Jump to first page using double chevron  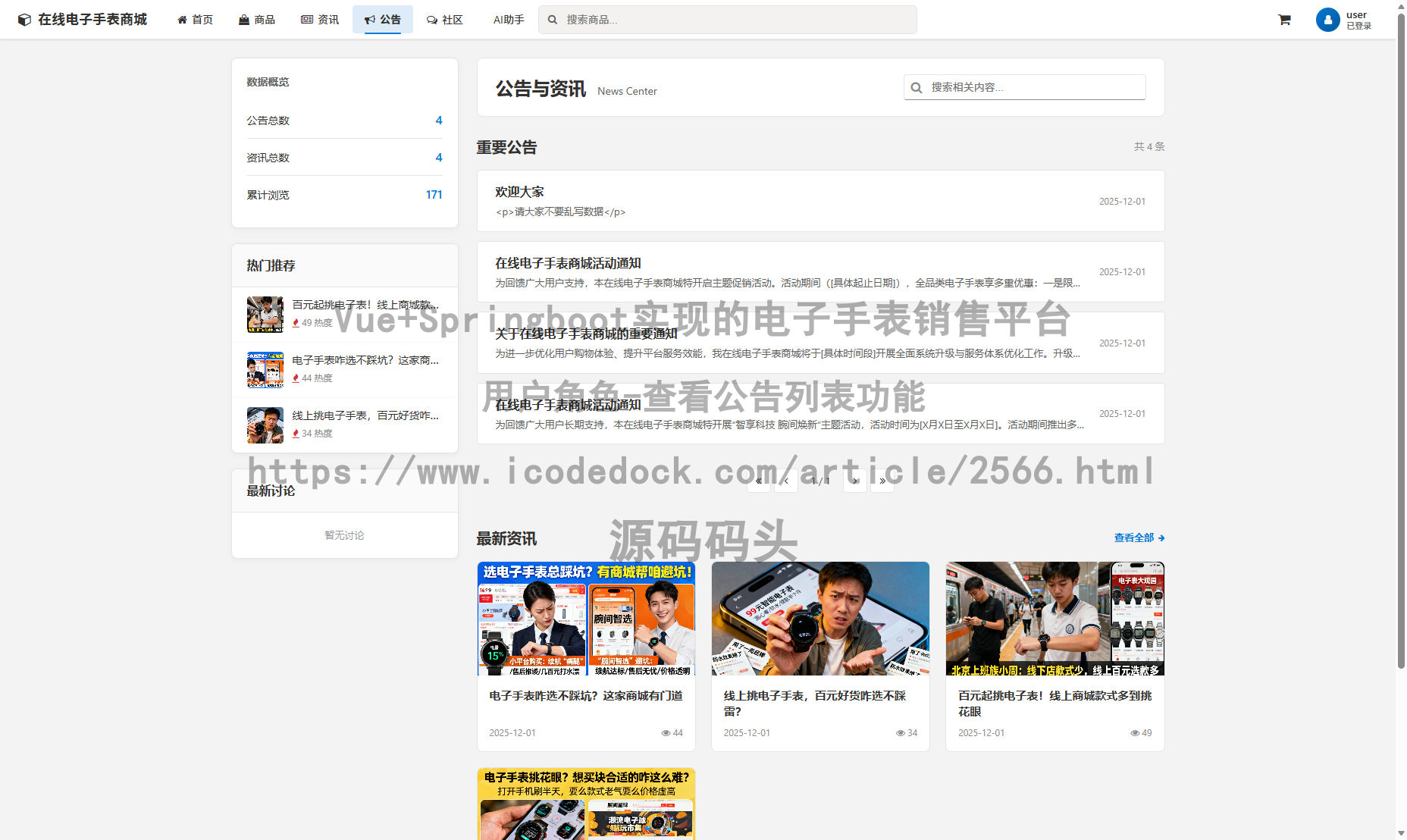758,480
